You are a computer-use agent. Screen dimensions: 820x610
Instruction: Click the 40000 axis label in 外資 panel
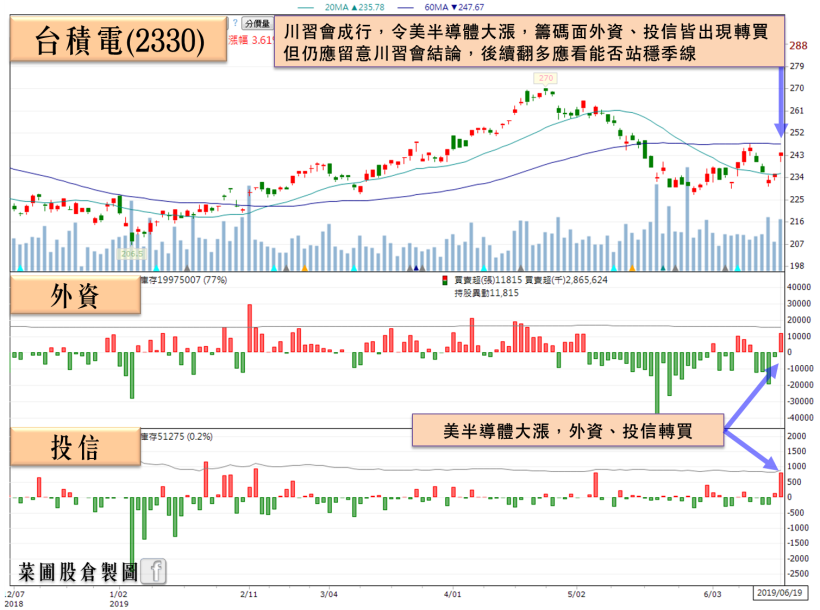799,287
